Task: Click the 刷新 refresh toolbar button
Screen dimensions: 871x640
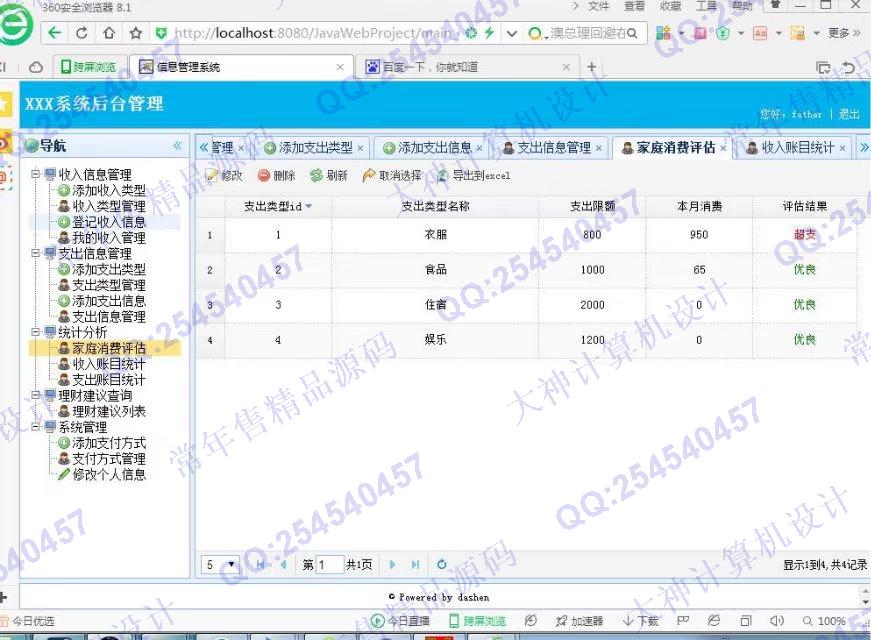Action: [329, 176]
